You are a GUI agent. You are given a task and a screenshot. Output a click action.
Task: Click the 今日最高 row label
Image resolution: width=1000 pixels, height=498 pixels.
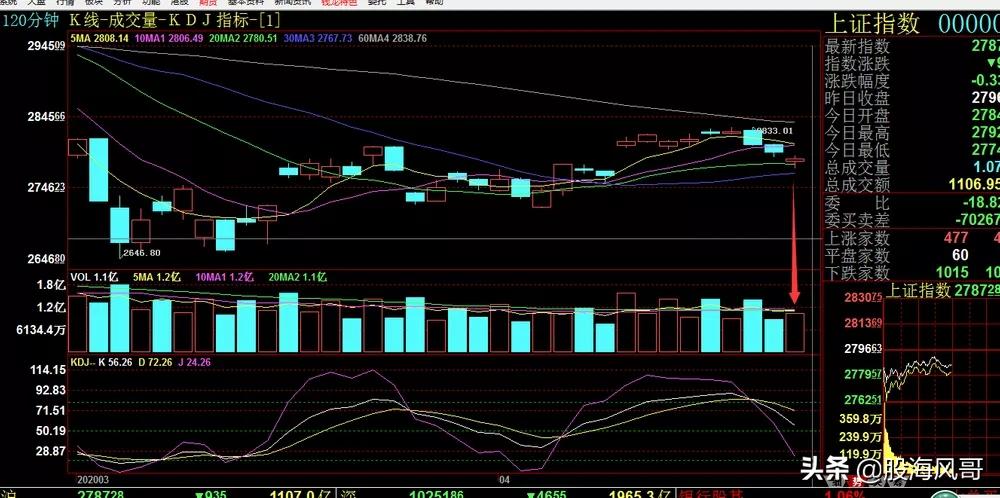point(857,133)
